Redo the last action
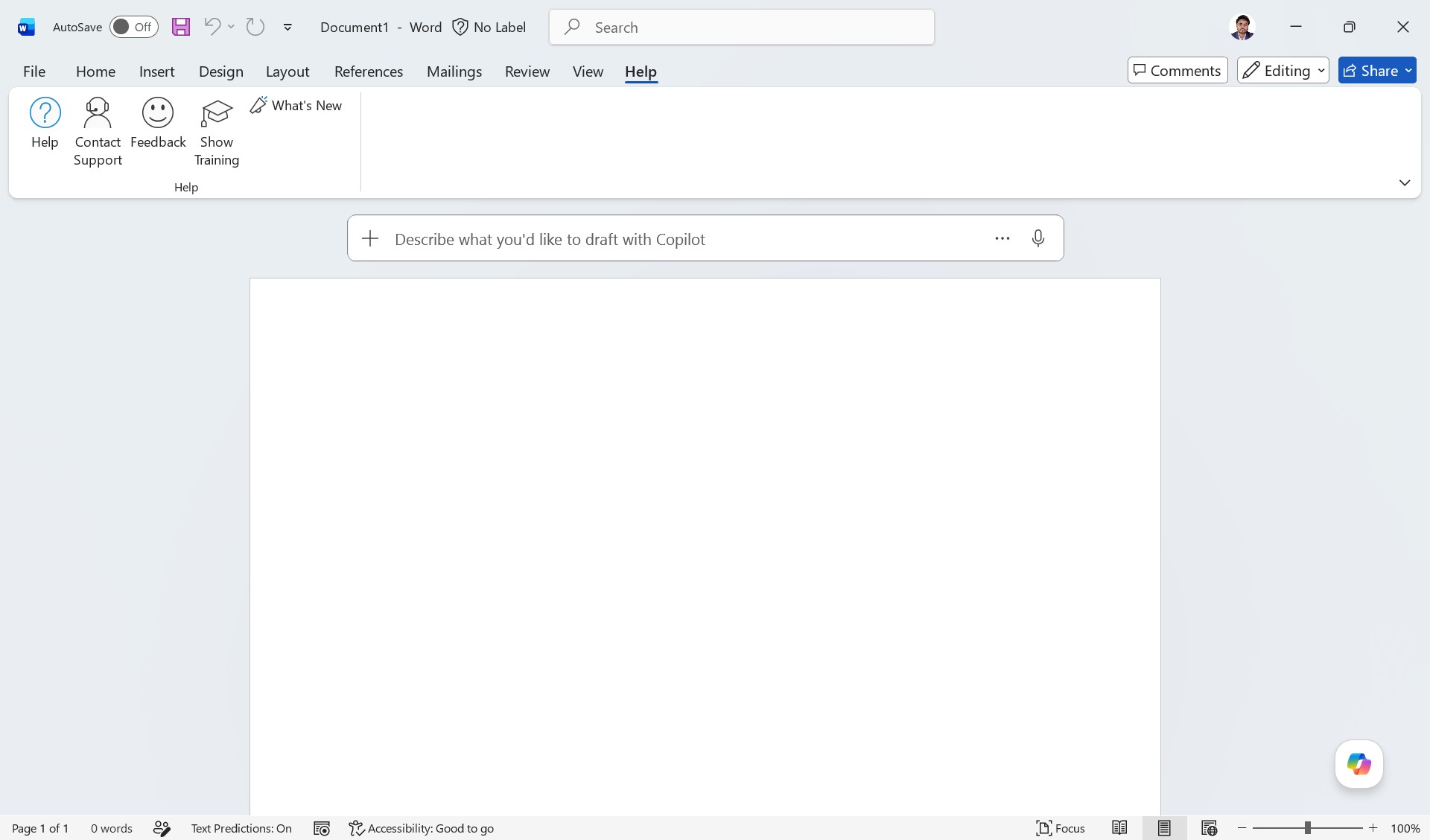1430x840 pixels. (x=255, y=27)
